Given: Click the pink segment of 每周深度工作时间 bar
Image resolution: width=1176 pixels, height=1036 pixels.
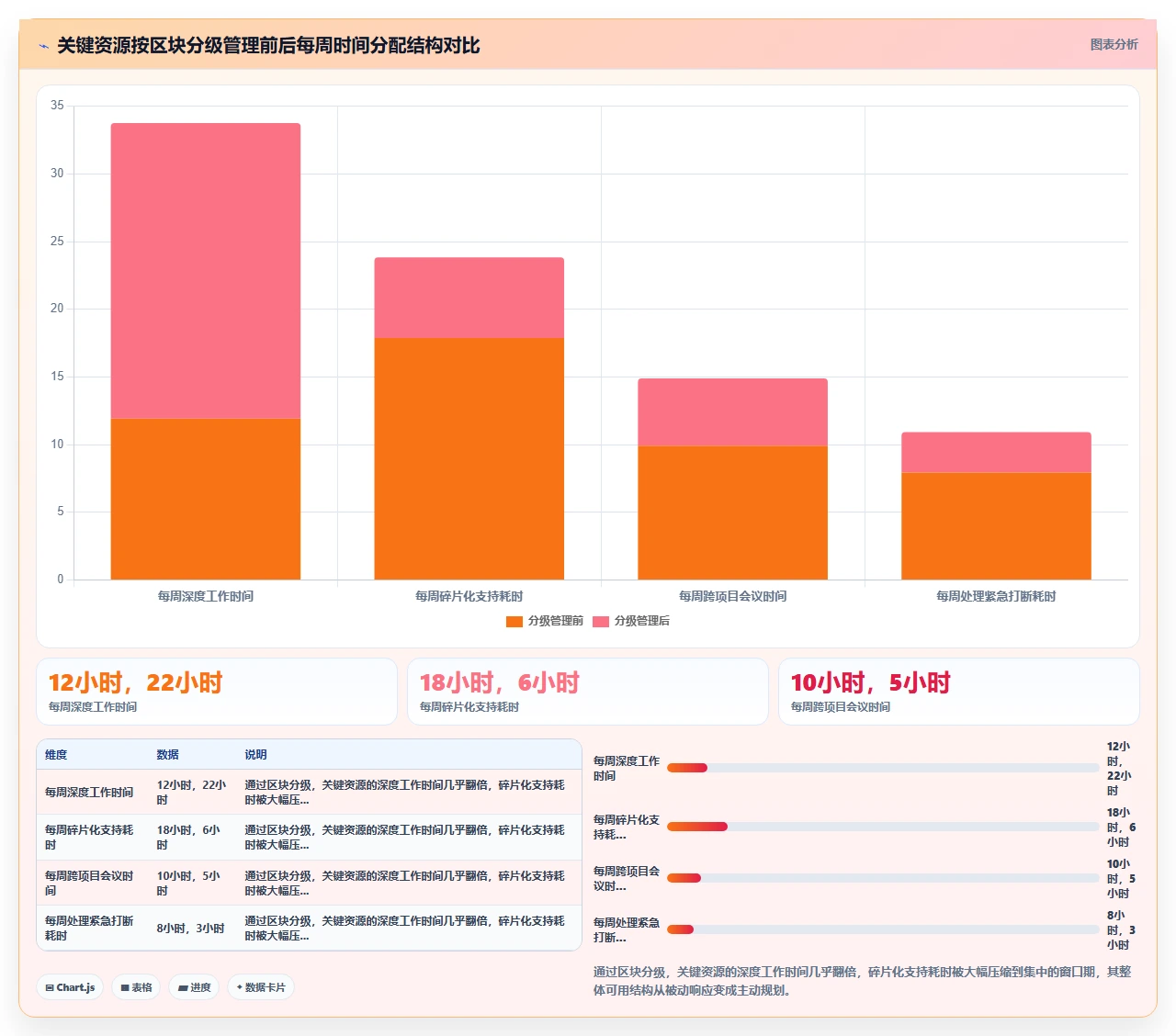Looking at the screenshot, I should (206, 271).
